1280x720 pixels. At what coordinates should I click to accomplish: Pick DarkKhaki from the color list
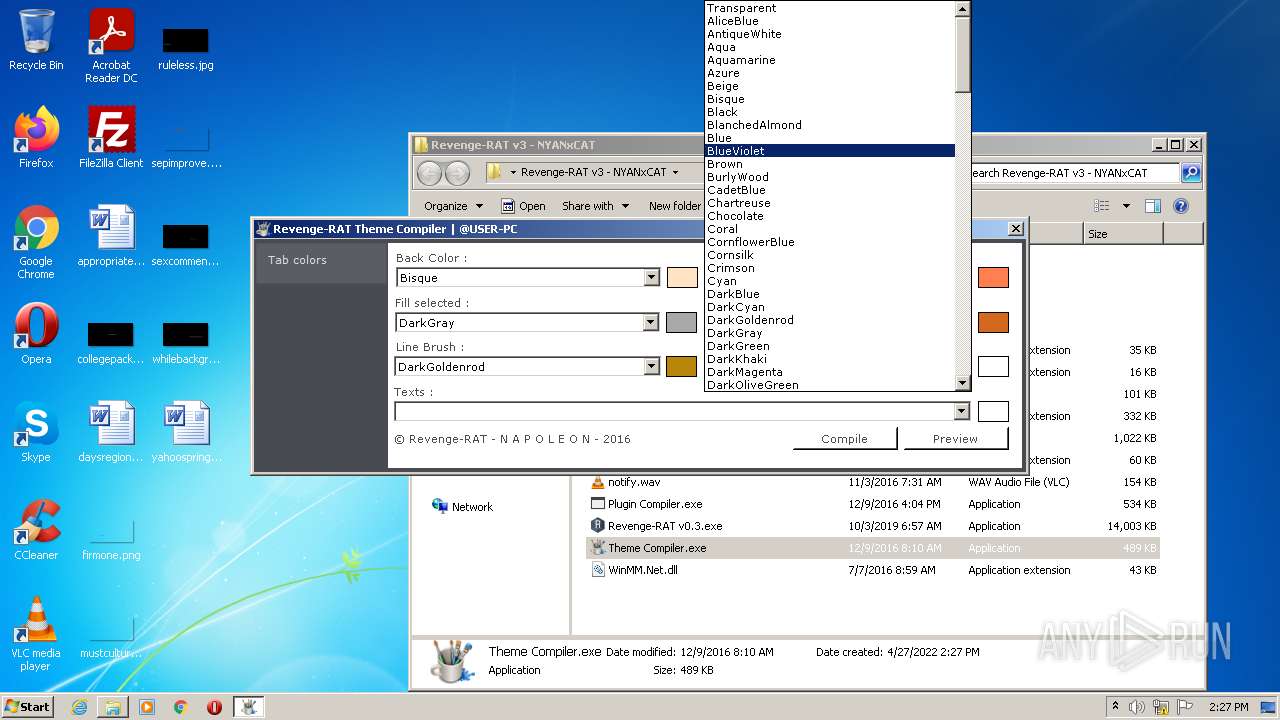pos(830,359)
